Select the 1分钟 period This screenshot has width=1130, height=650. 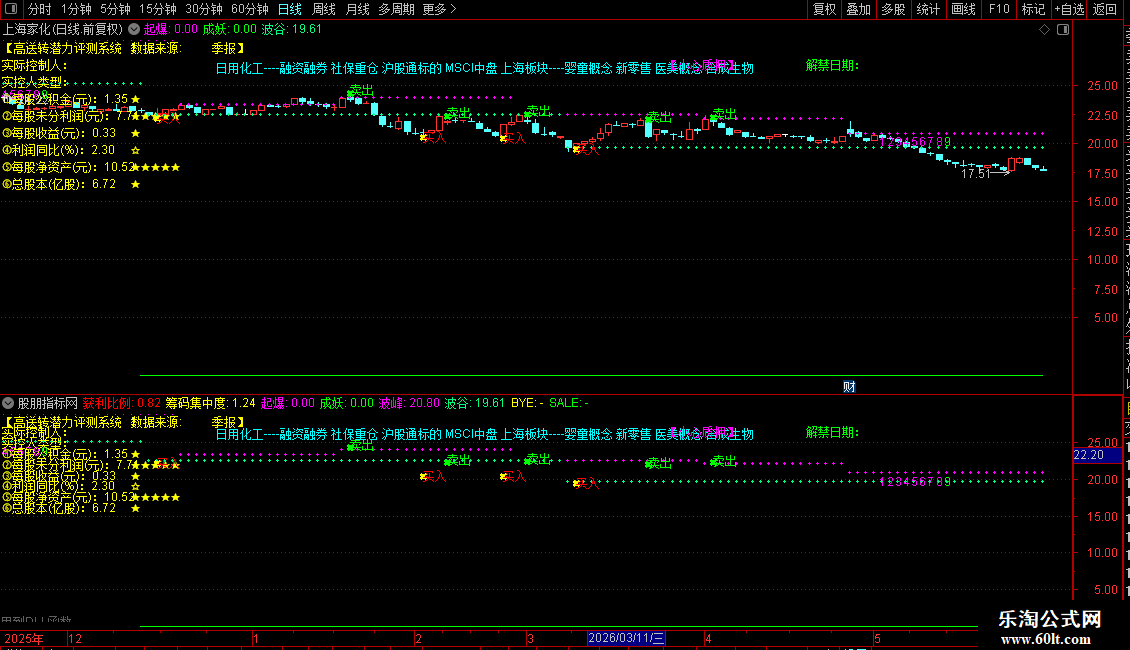[76, 9]
